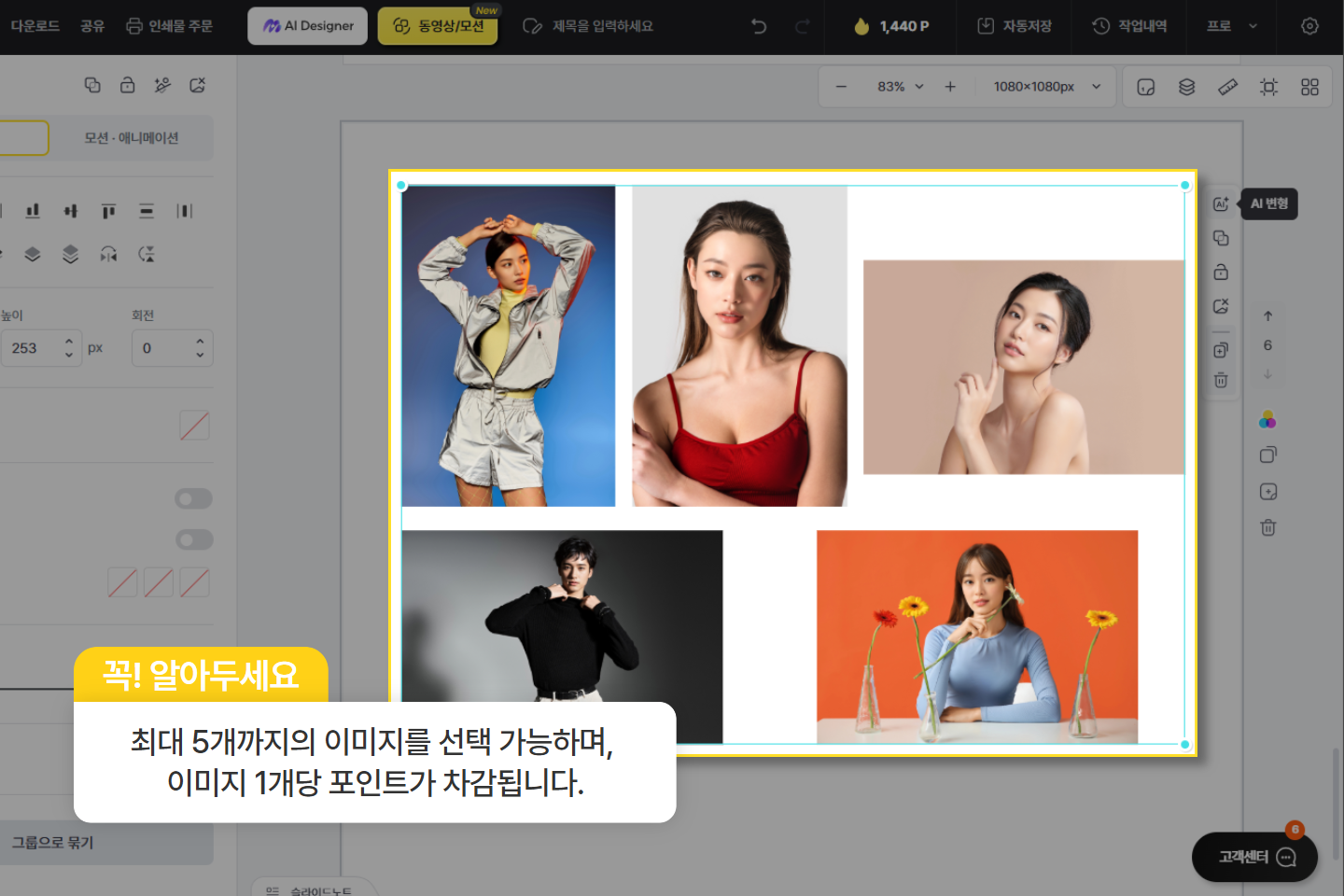The height and width of the screenshot is (896, 1344).
Task: Click the AI 변형 icon beside the canvas
Action: [x=1221, y=204]
